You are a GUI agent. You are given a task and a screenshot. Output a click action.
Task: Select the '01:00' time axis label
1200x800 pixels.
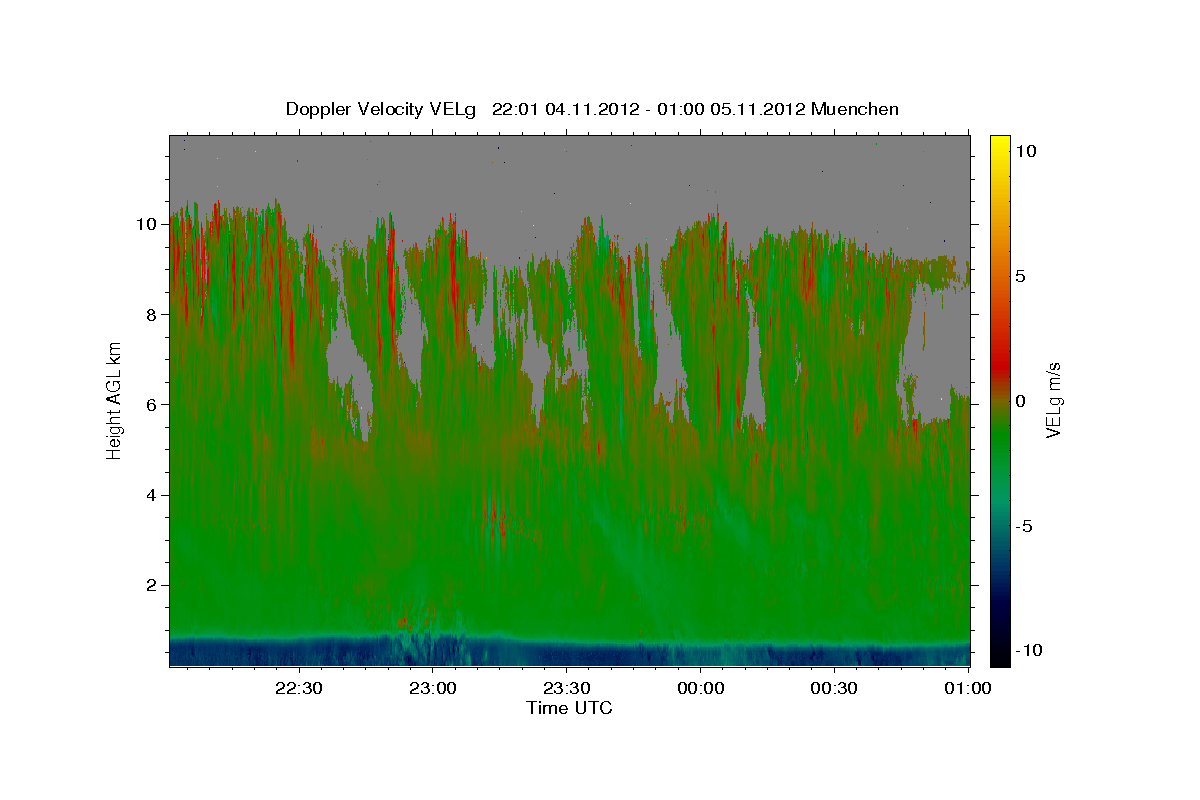coord(967,688)
